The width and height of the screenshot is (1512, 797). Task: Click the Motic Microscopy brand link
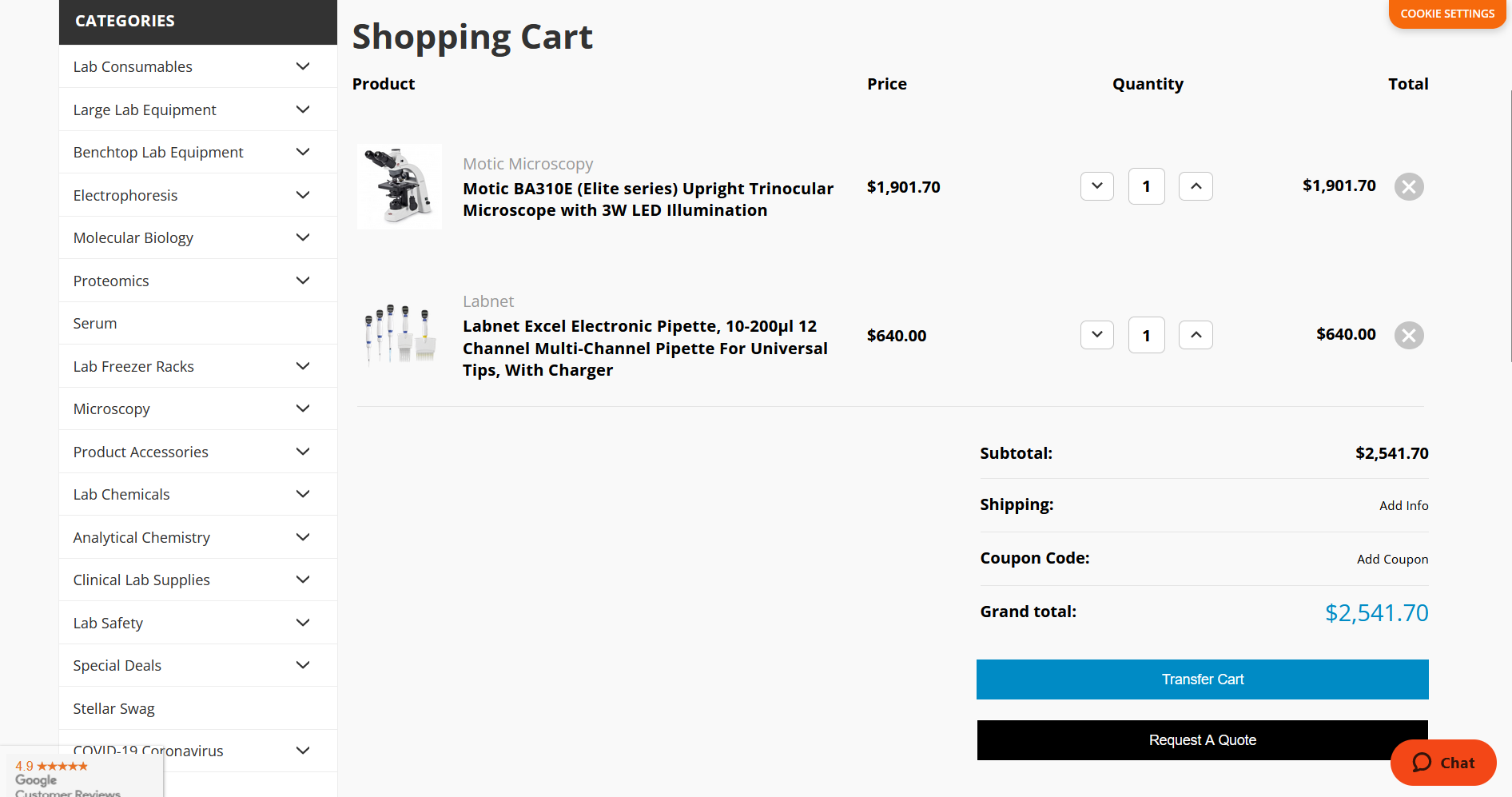pos(528,164)
